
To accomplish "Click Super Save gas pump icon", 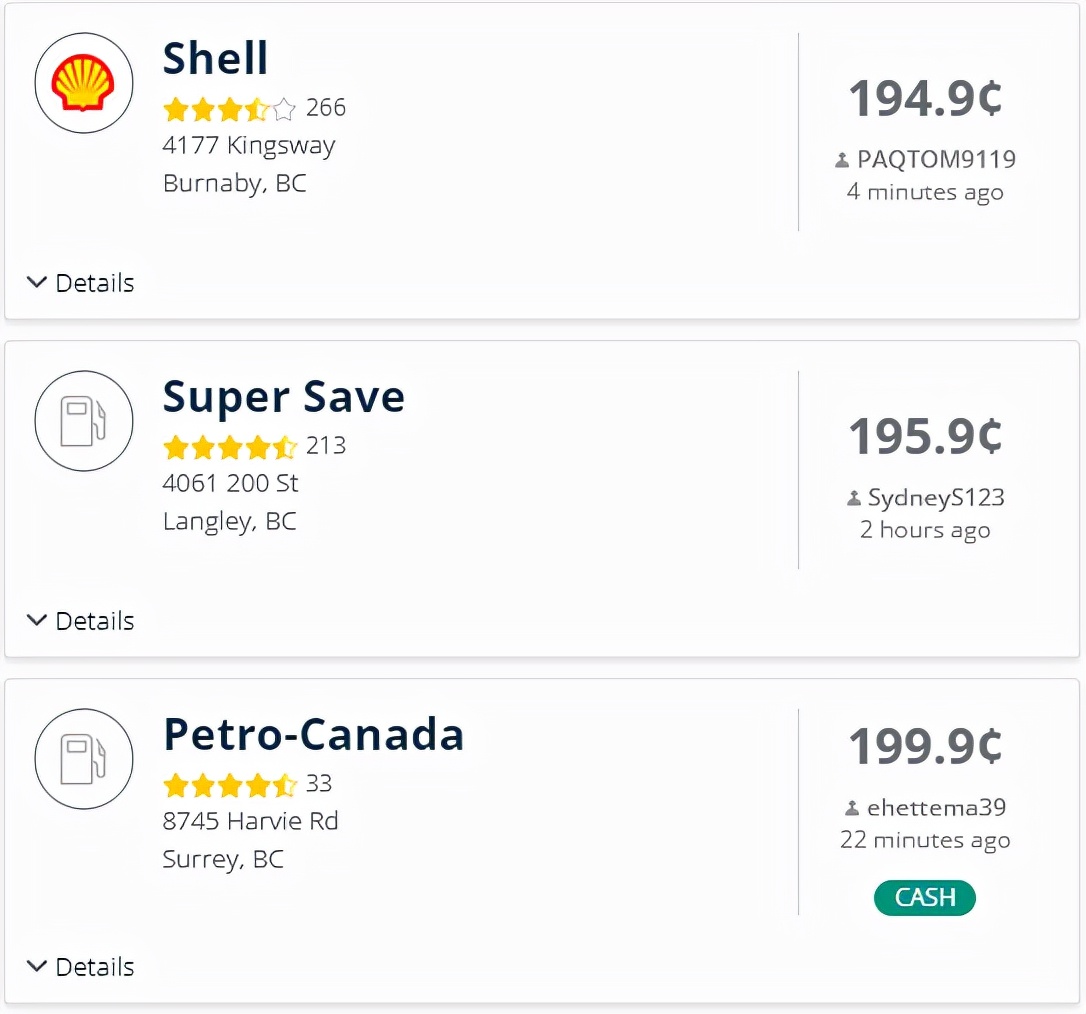I will [x=83, y=421].
